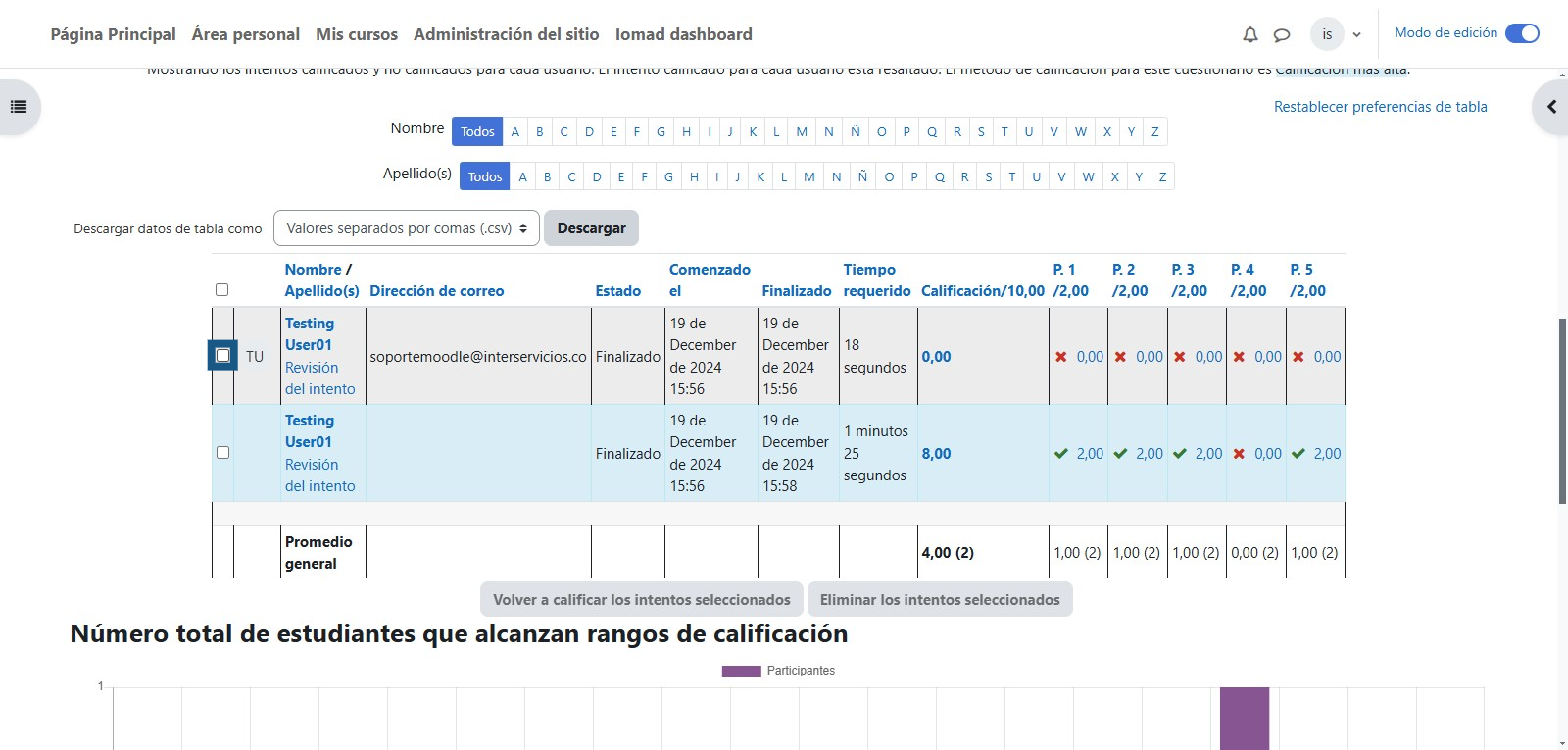This screenshot has width=1568, height=750.
Task: Click green check for P.1 second attempt
Action: click(x=1060, y=454)
